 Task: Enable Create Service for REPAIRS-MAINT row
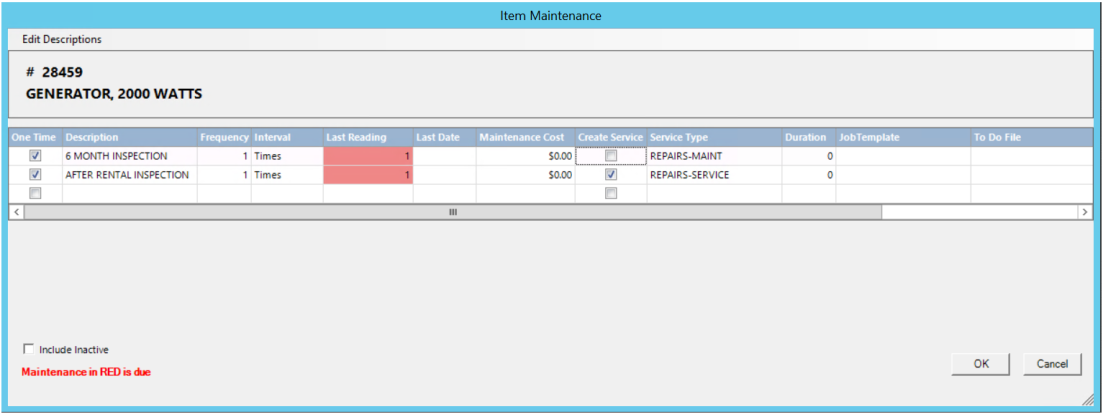[x=611, y=156]
